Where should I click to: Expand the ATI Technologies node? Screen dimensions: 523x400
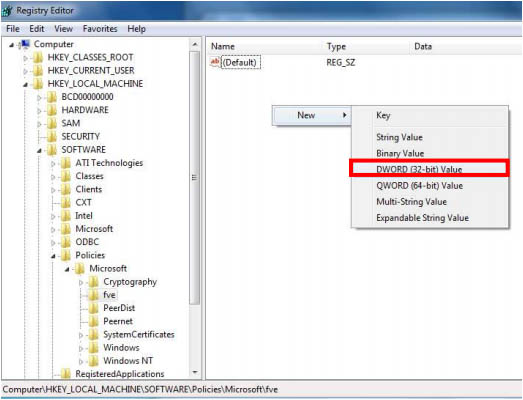pos(53,163)
